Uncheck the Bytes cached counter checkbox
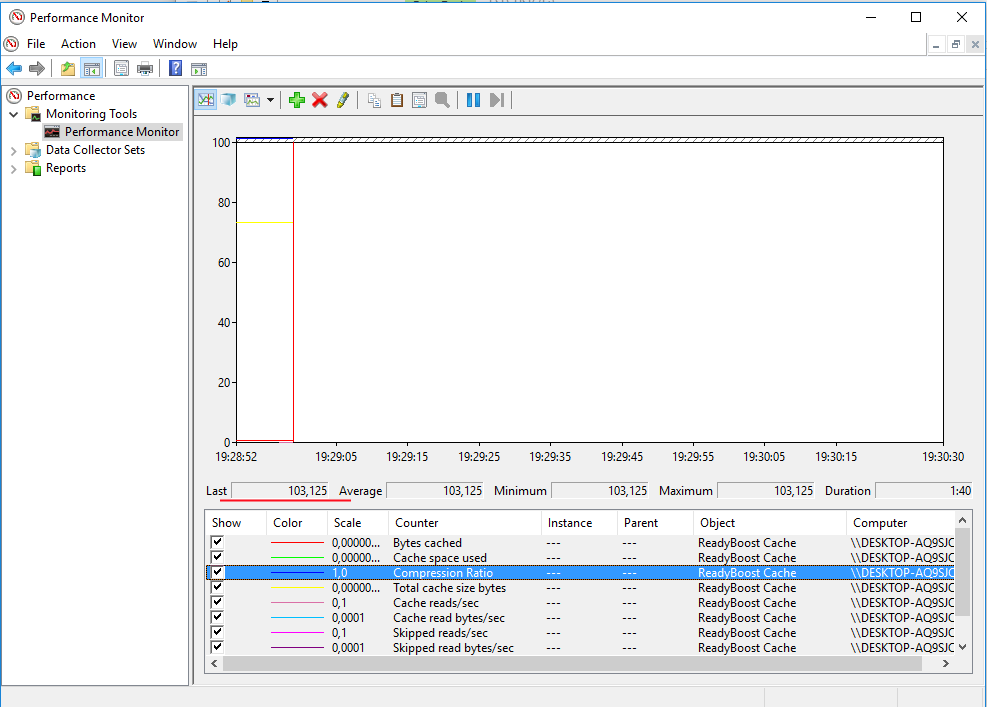The width and height of the screenshot is (987, 707). 217,542
